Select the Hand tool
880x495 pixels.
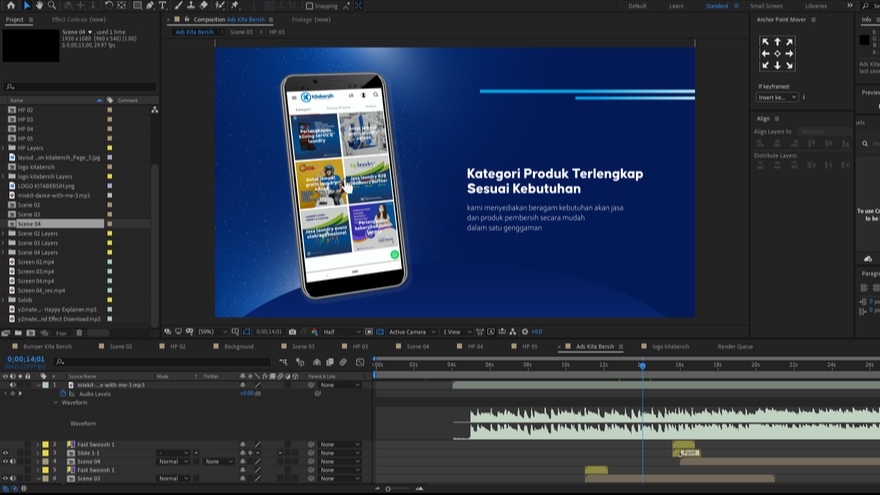point(39,6)
